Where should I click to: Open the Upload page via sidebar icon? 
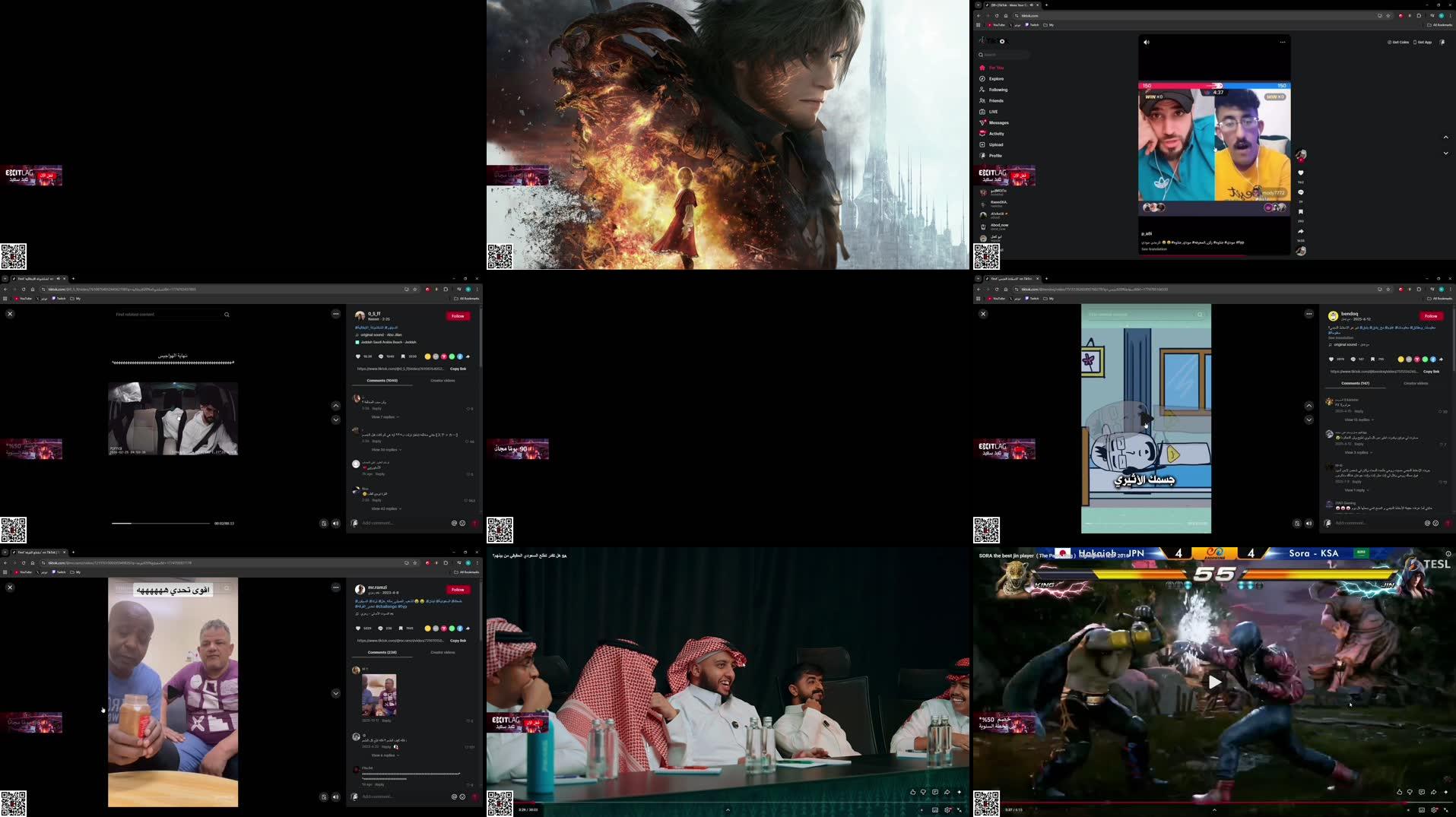(982, 144)
